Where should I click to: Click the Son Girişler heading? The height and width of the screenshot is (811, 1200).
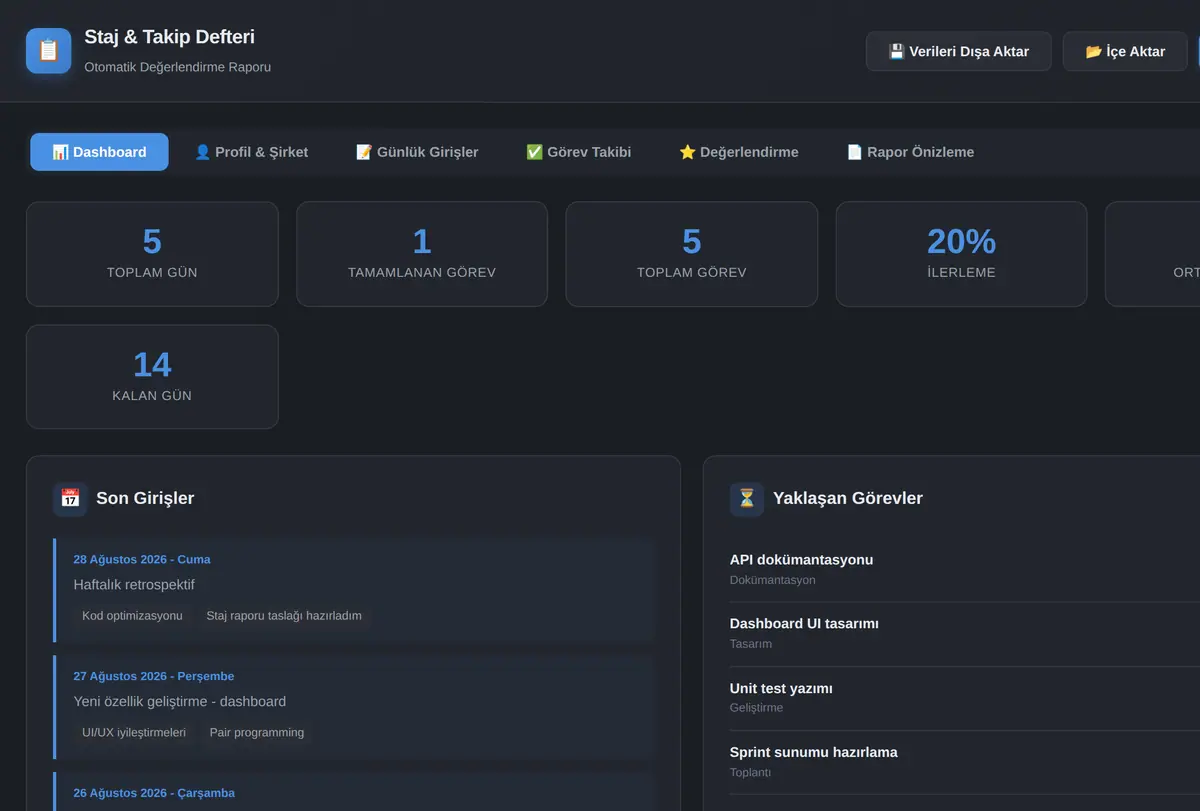[145, 498]
